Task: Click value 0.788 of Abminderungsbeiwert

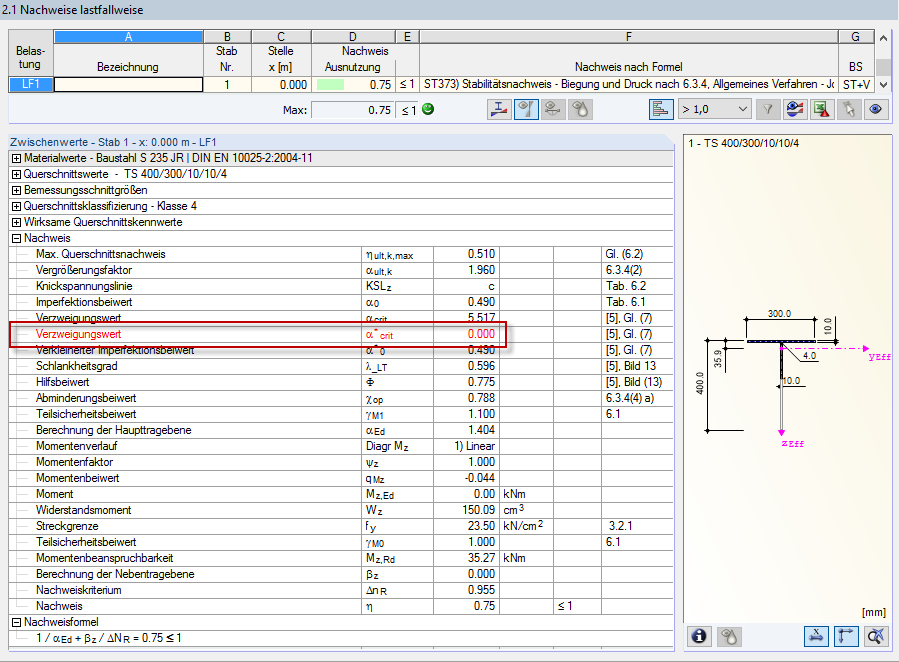Action: click(467, 398)
